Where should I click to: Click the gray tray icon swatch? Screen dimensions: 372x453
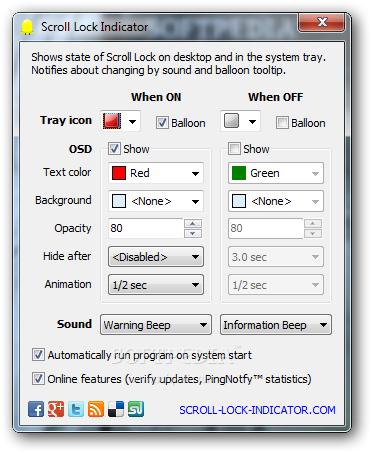click(232, 120)
